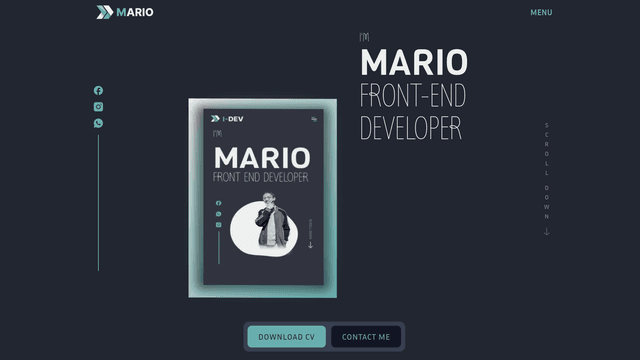Click the scroll down arrow icon

coord(547,231)
